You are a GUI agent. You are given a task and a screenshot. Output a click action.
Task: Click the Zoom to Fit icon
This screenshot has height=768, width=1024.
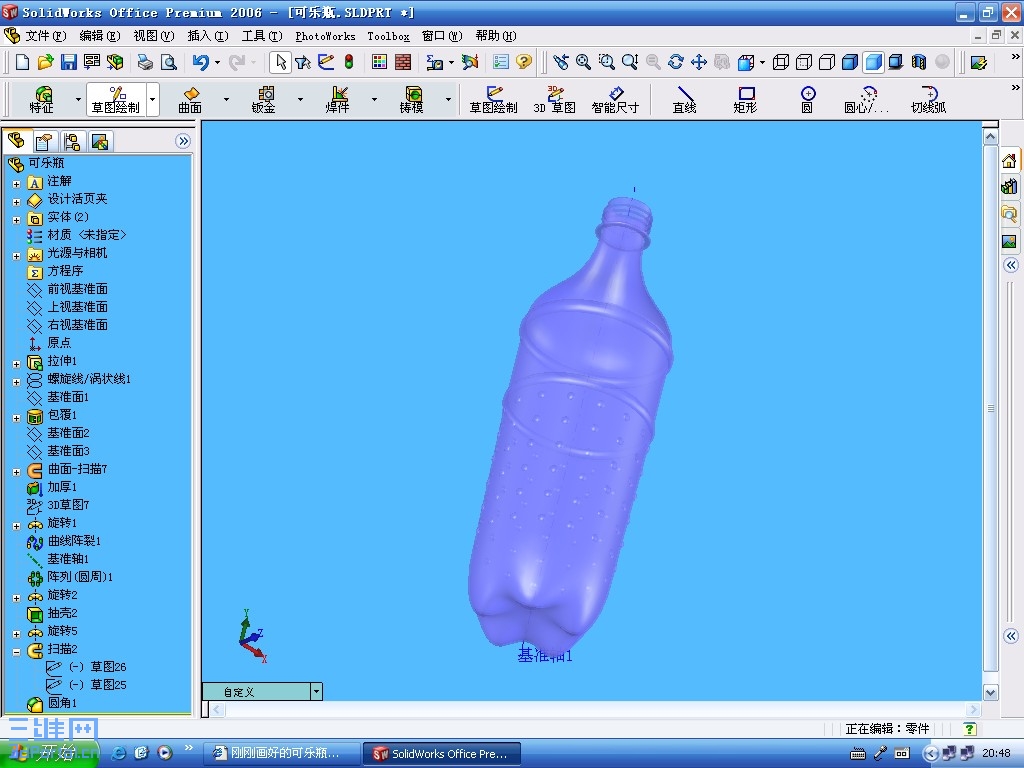click(x=583, y=62)
